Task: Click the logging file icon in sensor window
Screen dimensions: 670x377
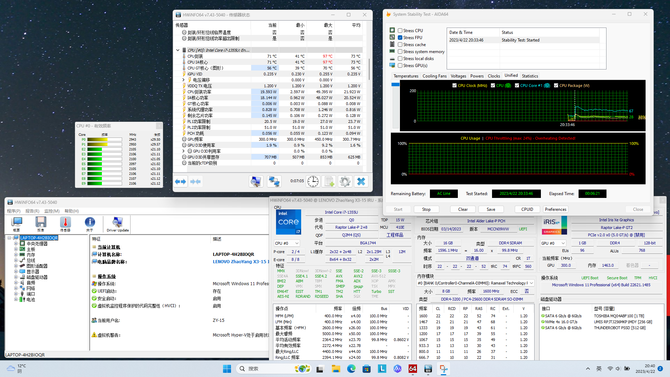Action: 329,181
